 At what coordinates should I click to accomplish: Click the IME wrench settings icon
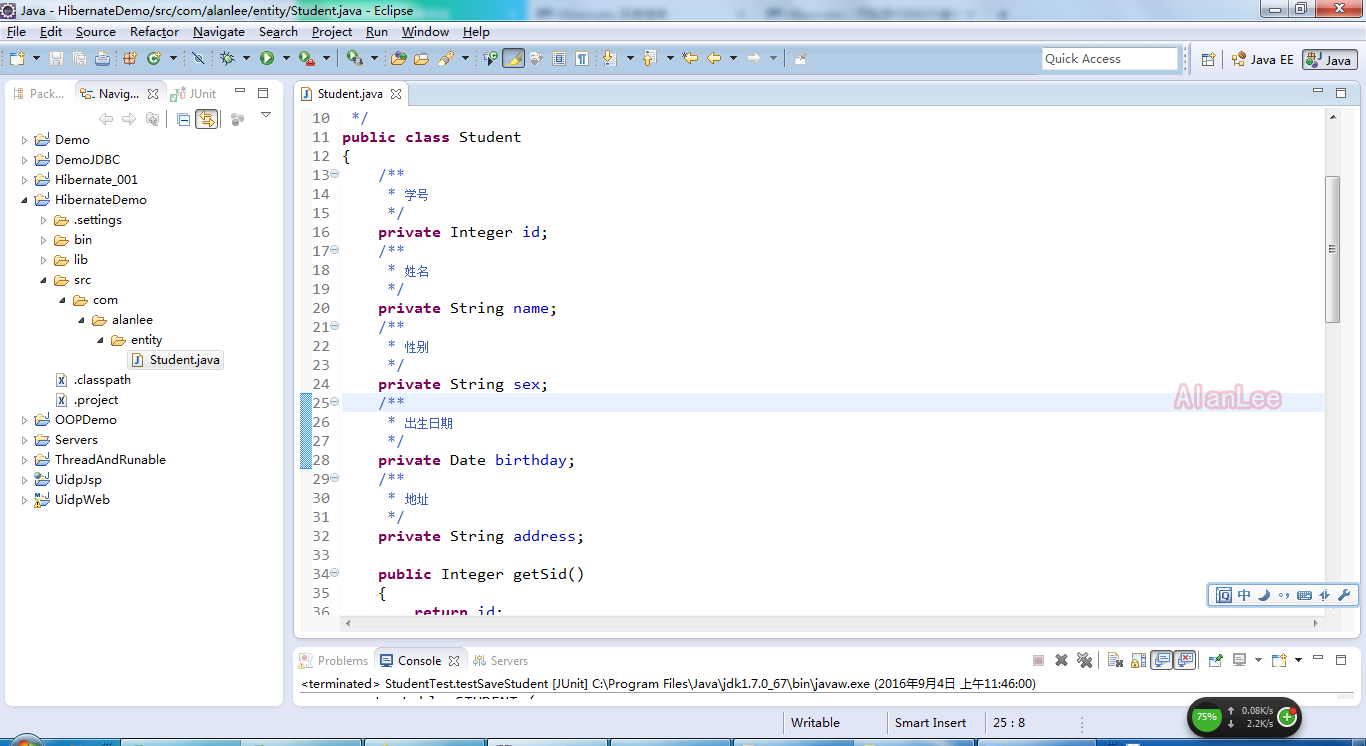click(x=1344, y=595)
